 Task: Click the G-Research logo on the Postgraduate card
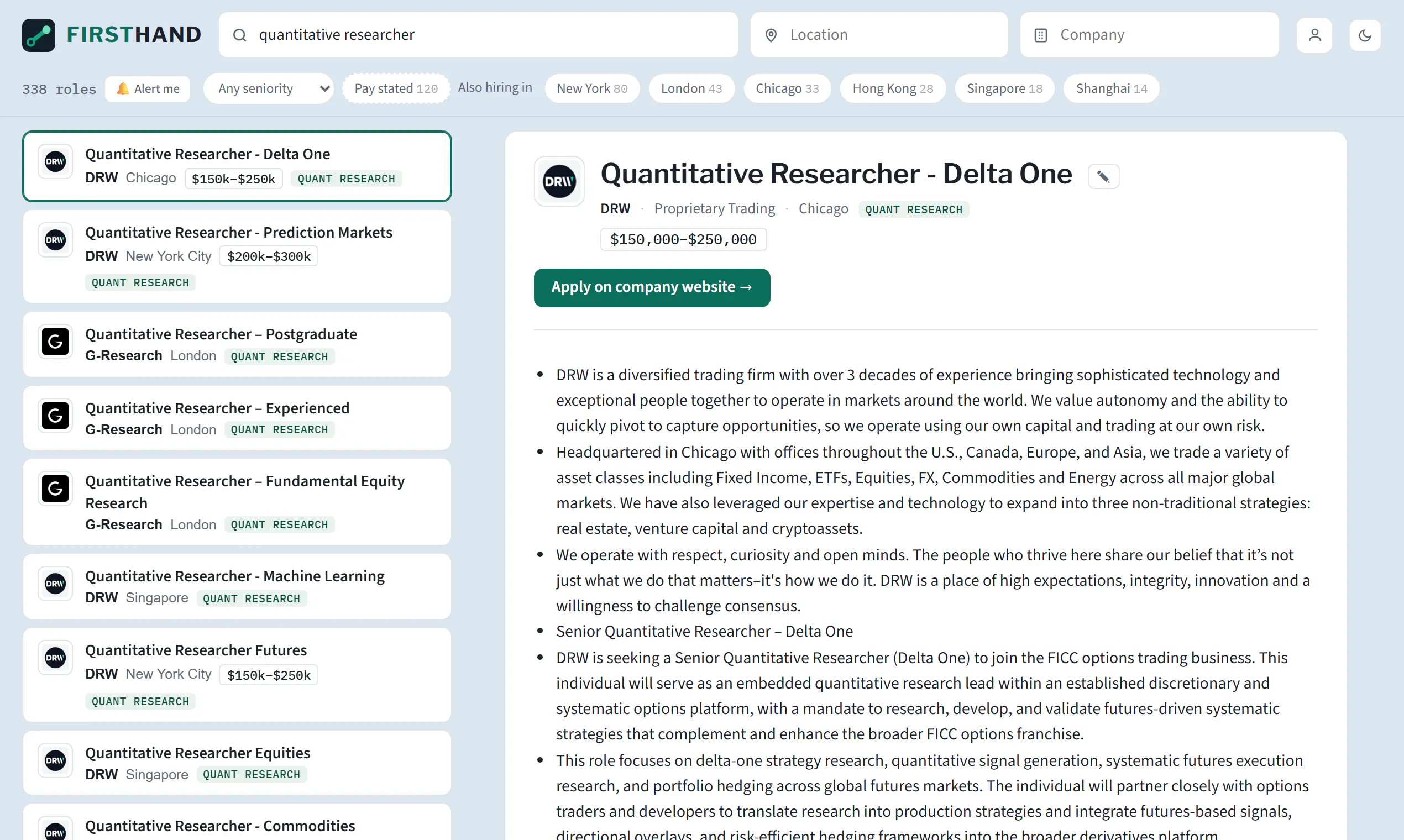pyautogui.click(x=55, y=342)
